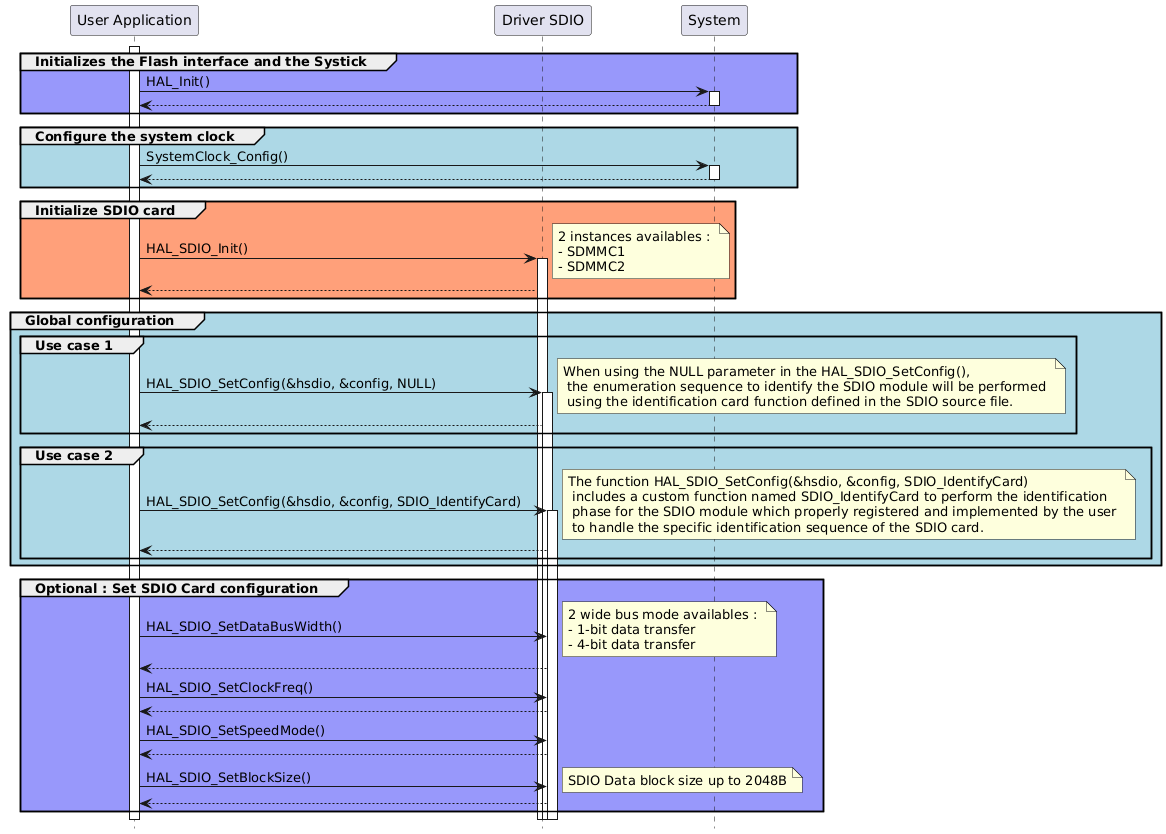Click the Driver SDIO participant box

(x=543, y=20)
